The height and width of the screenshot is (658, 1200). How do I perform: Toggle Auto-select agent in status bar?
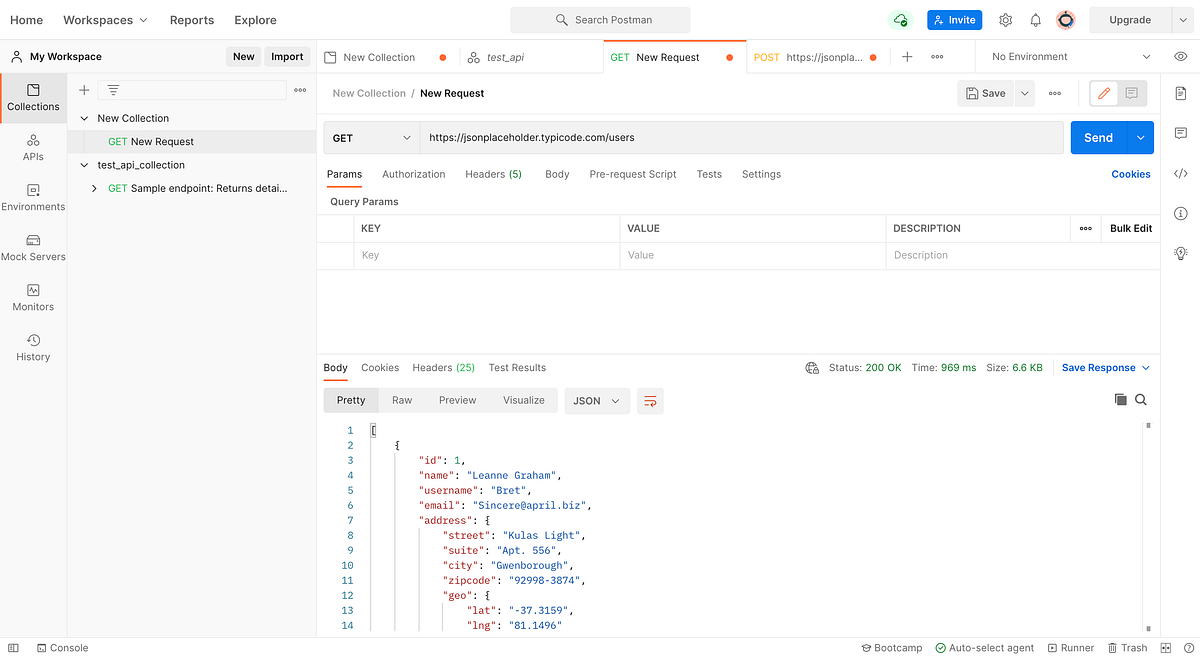point(984,647)
